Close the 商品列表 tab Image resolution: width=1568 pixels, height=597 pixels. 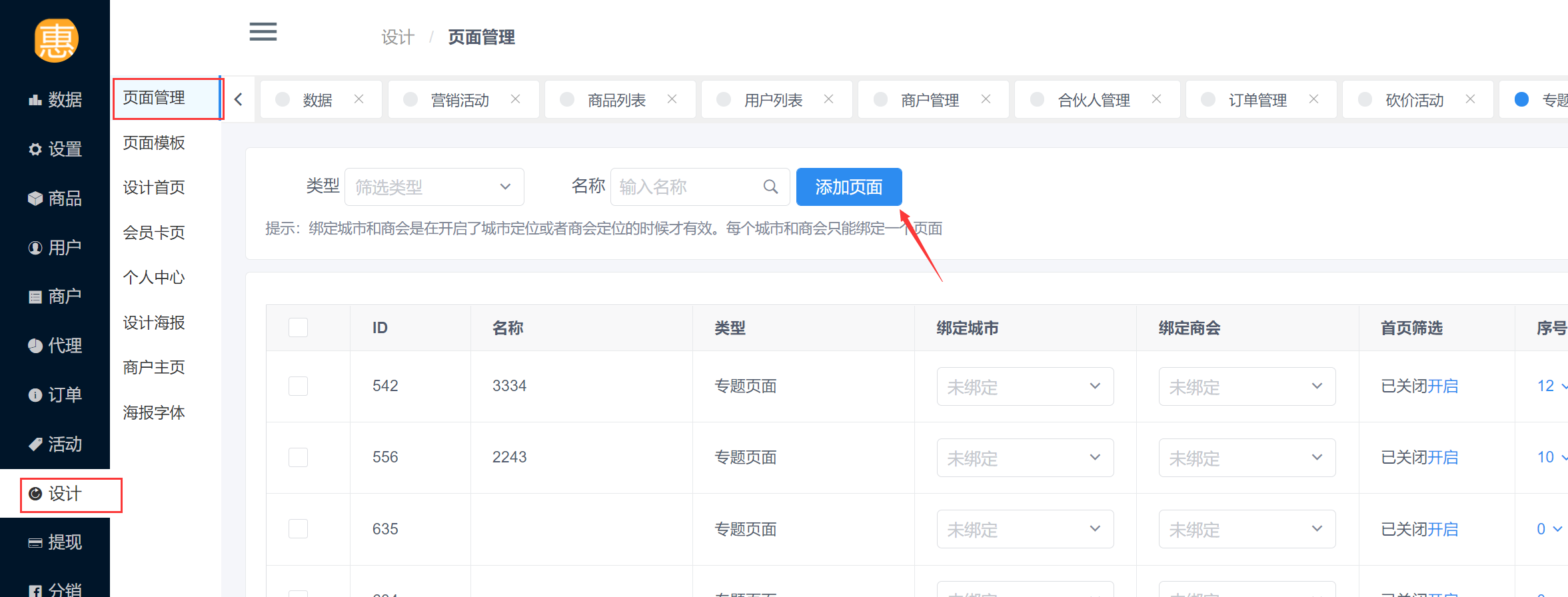672,99
